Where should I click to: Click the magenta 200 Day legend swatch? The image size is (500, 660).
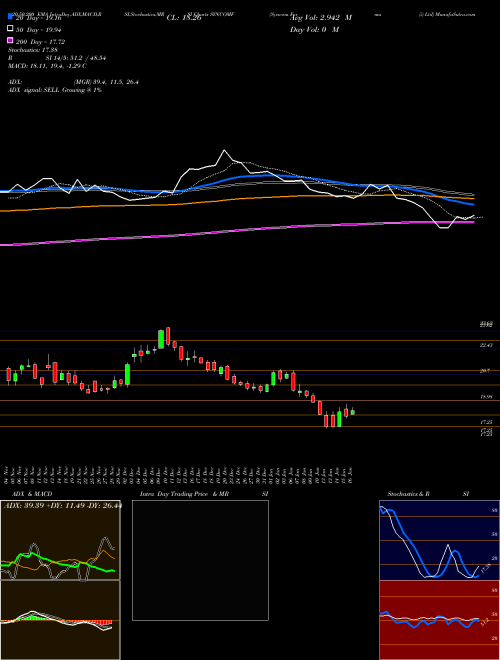coord(10,40)
